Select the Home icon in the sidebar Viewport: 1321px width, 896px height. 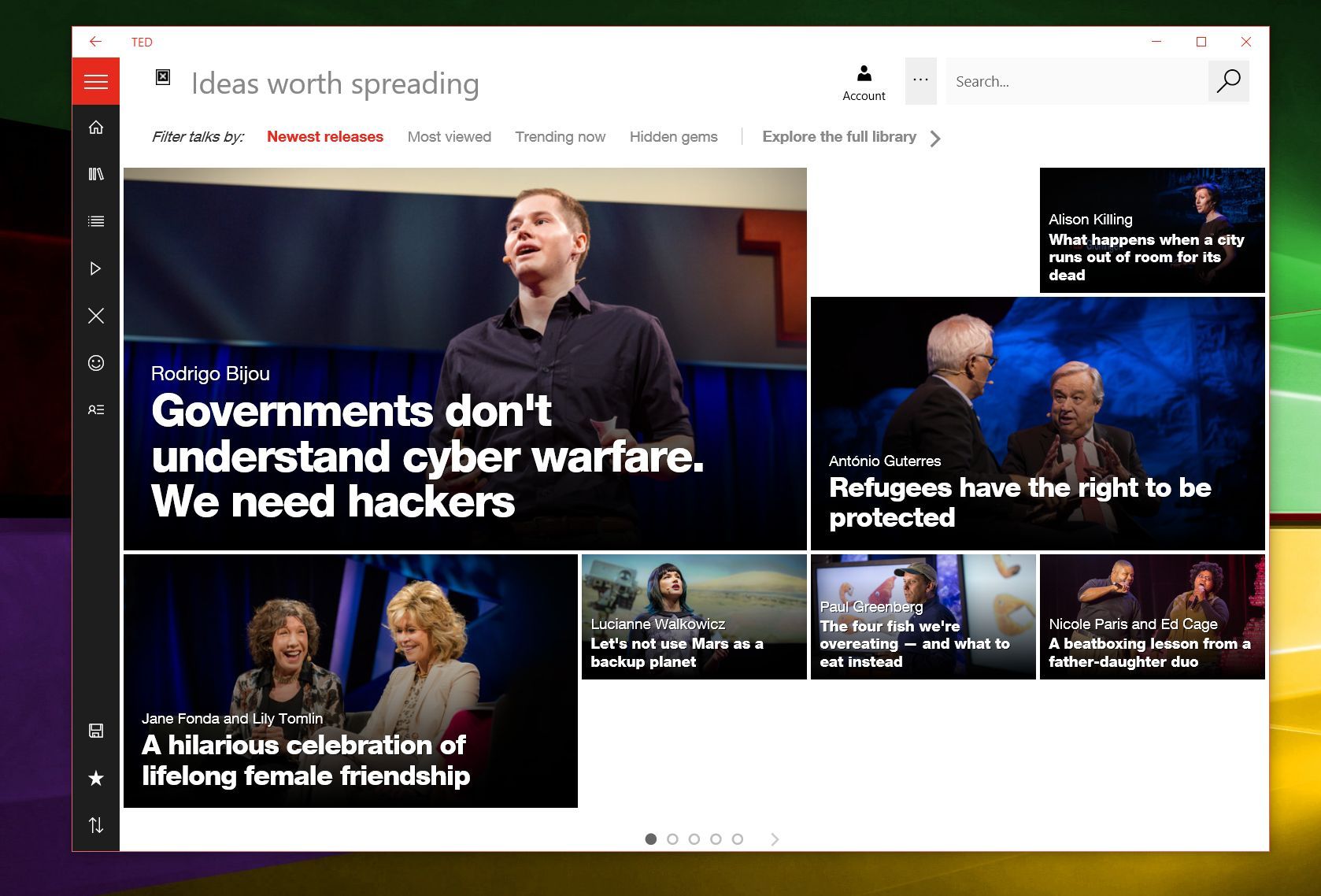[x=95, y=127]
